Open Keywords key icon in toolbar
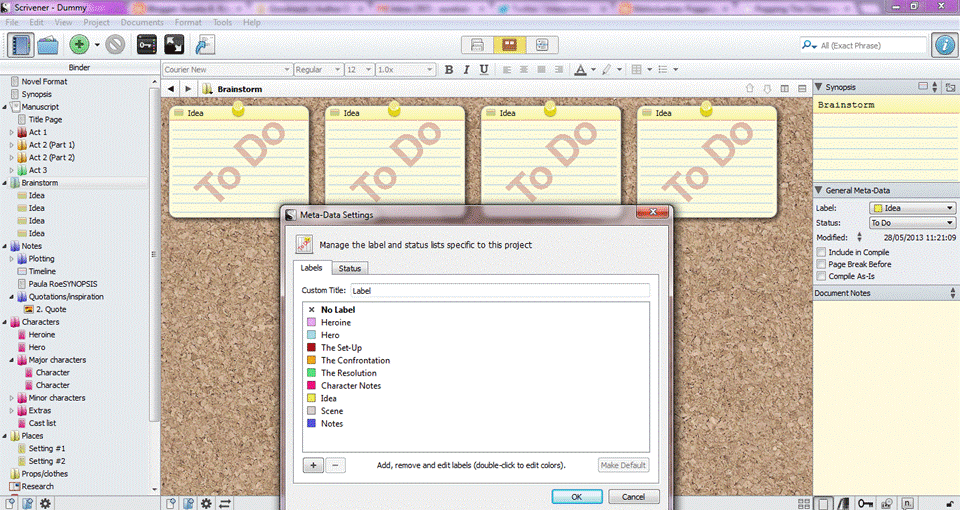 (146, 45)
